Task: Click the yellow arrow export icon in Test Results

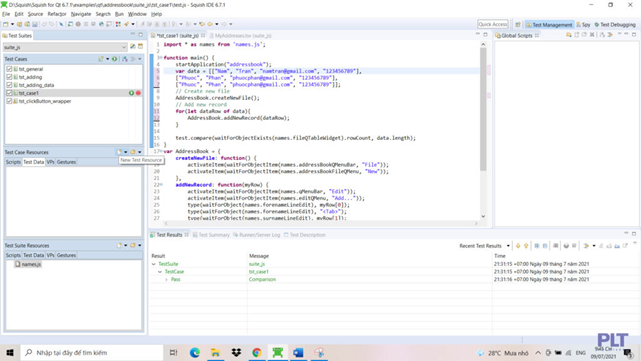Action: pos(586,246)
